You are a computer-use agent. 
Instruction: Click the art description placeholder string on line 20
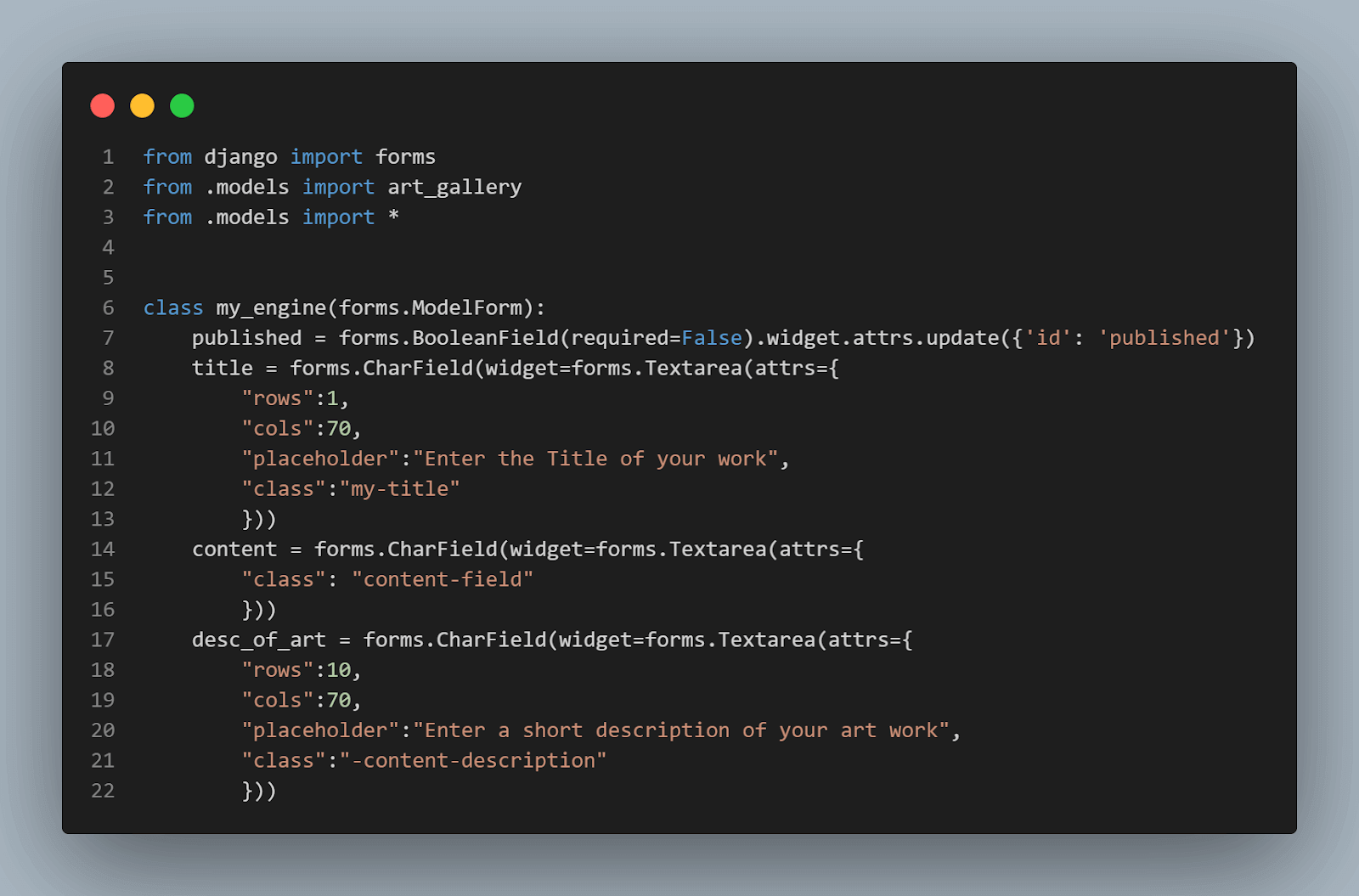coord(681,731)
